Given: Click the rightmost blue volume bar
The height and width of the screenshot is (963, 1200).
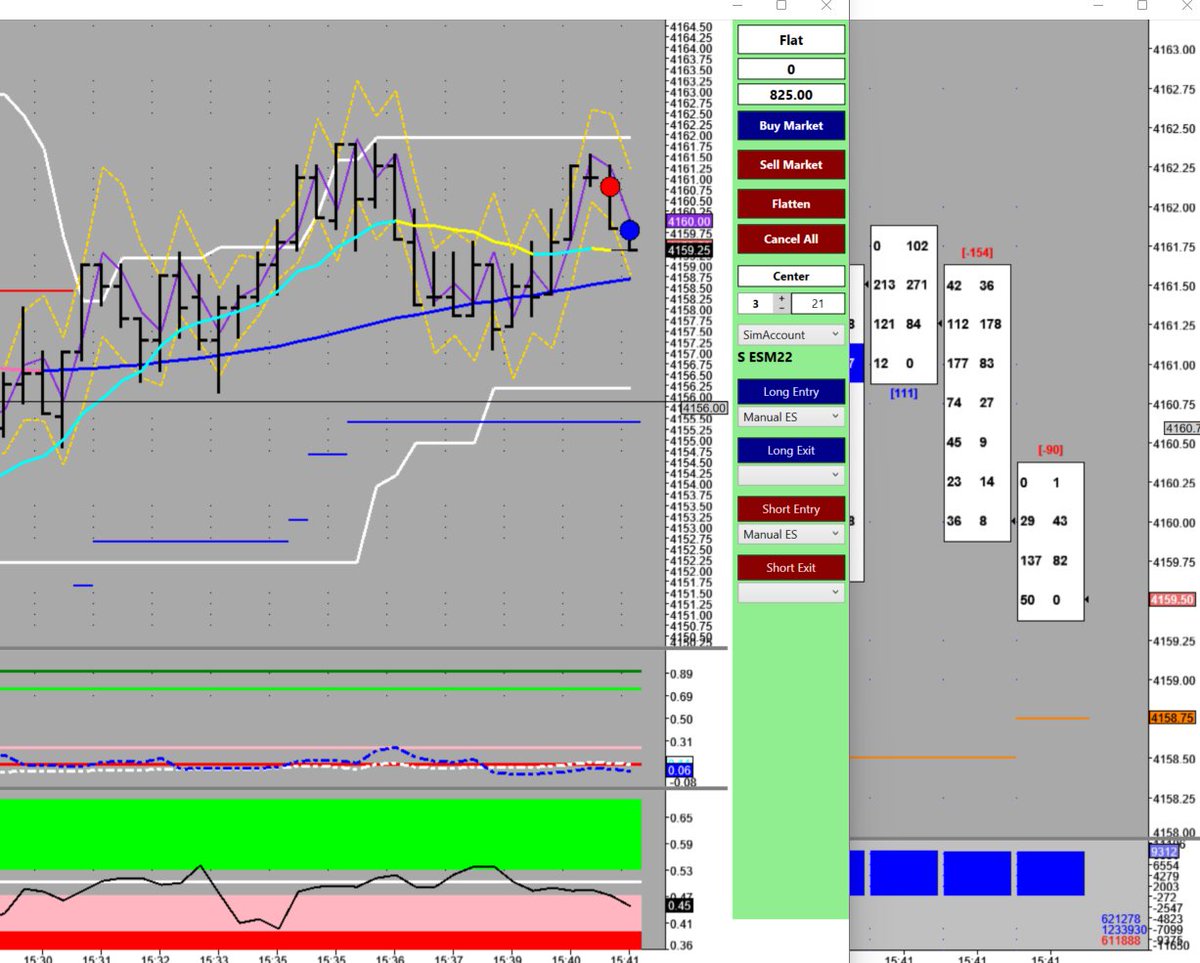Looking at the screenshot, I should point(1050,873).
